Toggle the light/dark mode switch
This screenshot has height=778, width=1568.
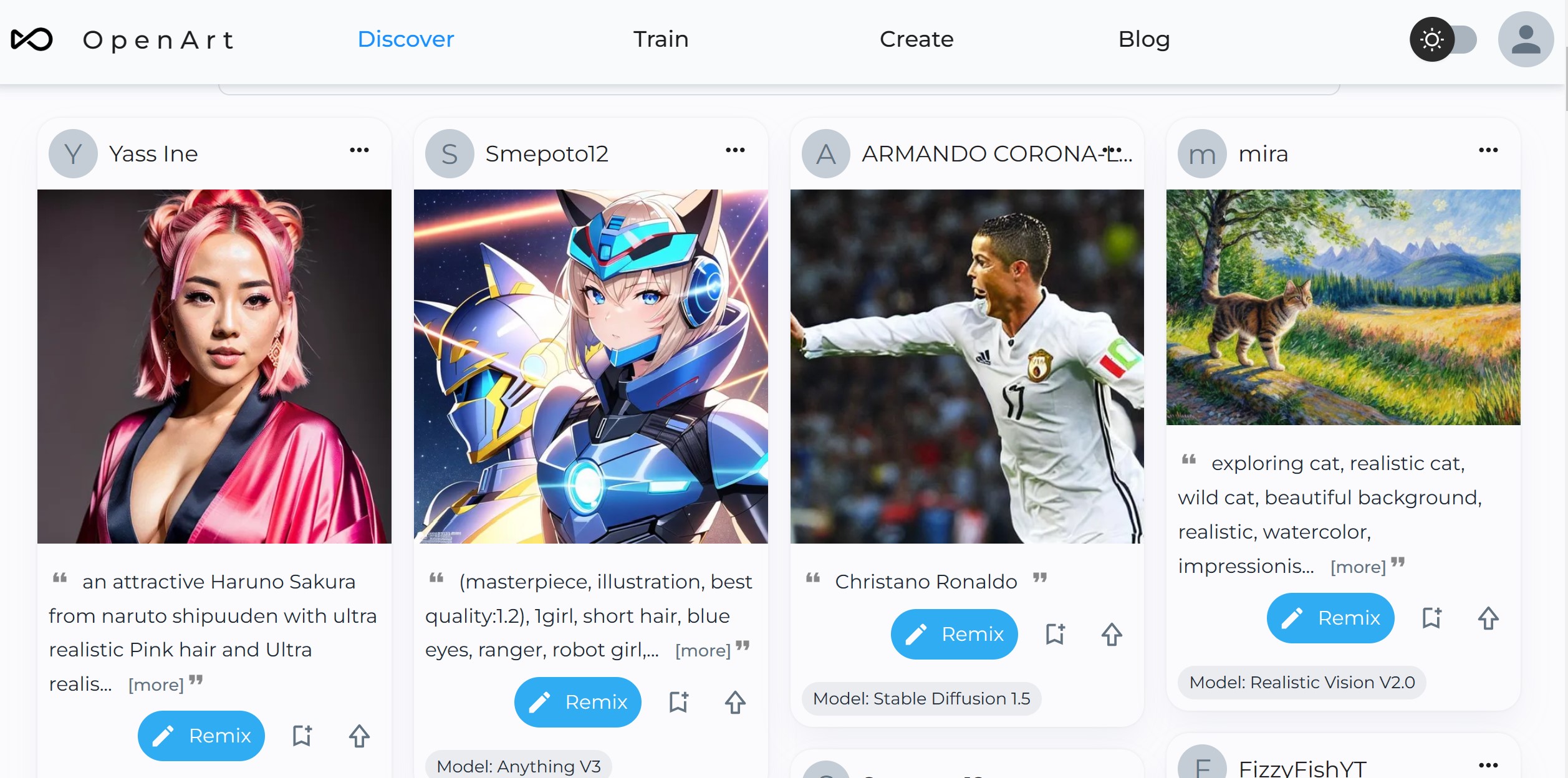tap(1443, 39)
